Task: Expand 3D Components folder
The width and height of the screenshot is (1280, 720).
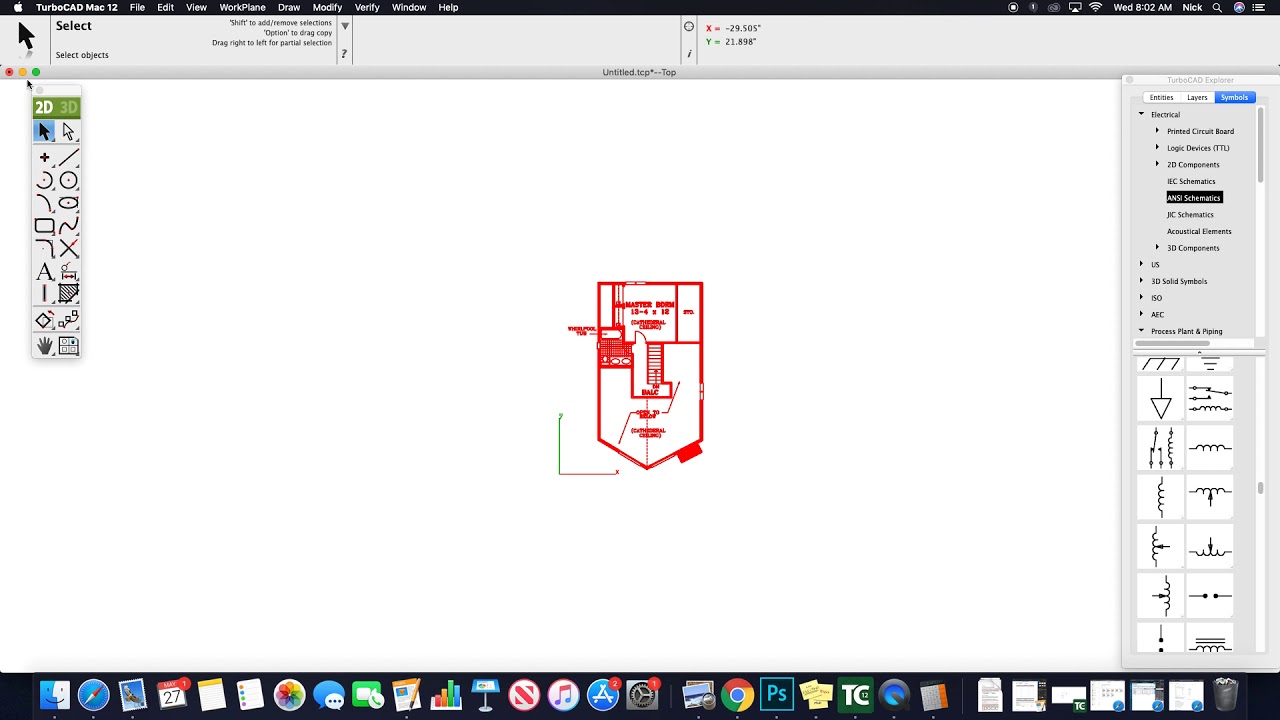Action: (x=1157, y=247)
